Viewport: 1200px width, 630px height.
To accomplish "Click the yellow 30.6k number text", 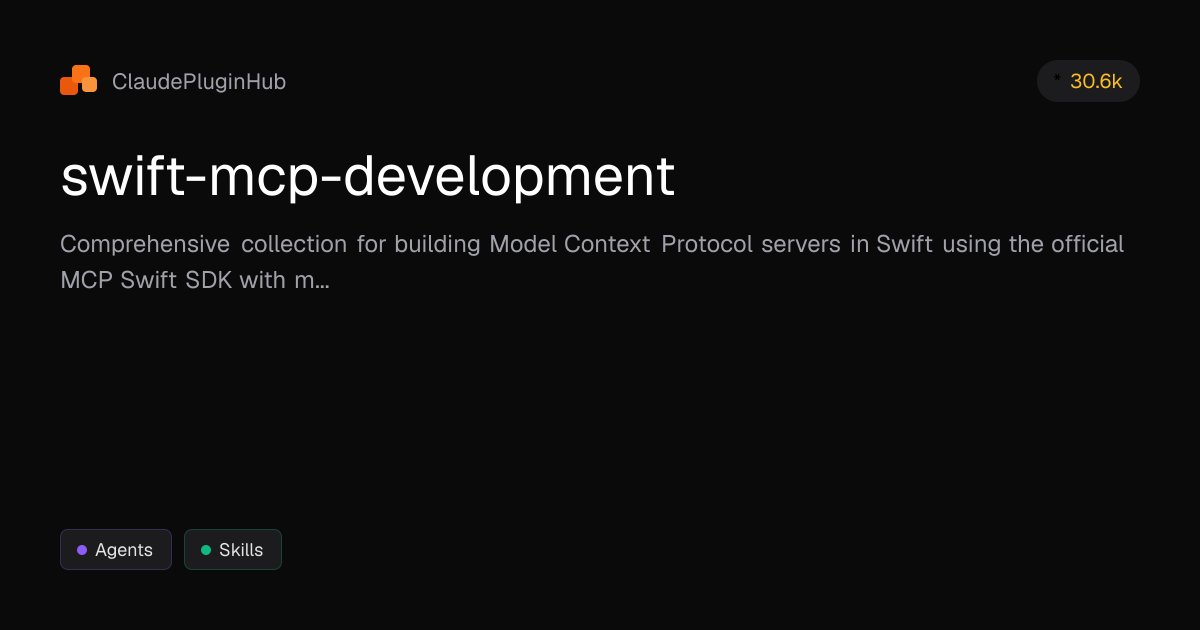I will point(1096,82).
